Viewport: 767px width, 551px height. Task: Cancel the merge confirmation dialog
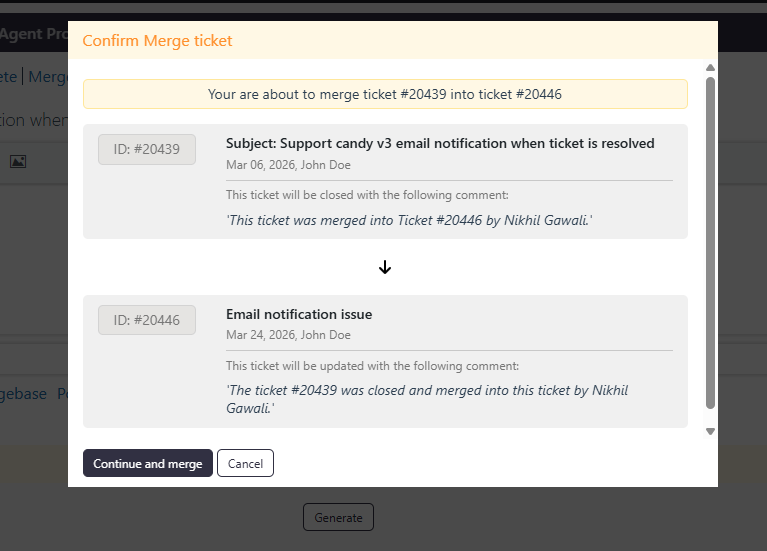[x=245, y=463]
